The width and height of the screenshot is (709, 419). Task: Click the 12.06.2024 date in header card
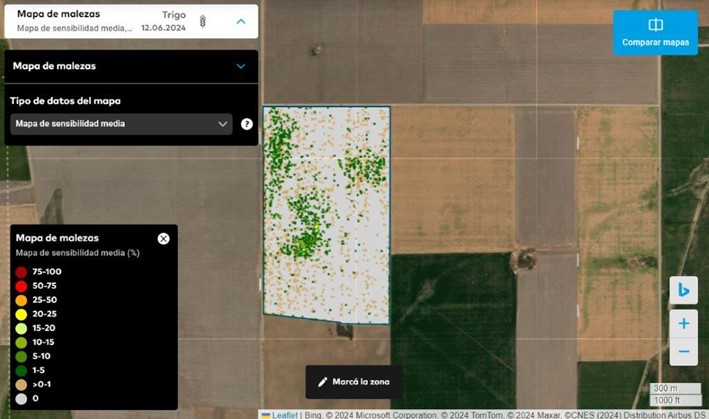click(163, 28)
